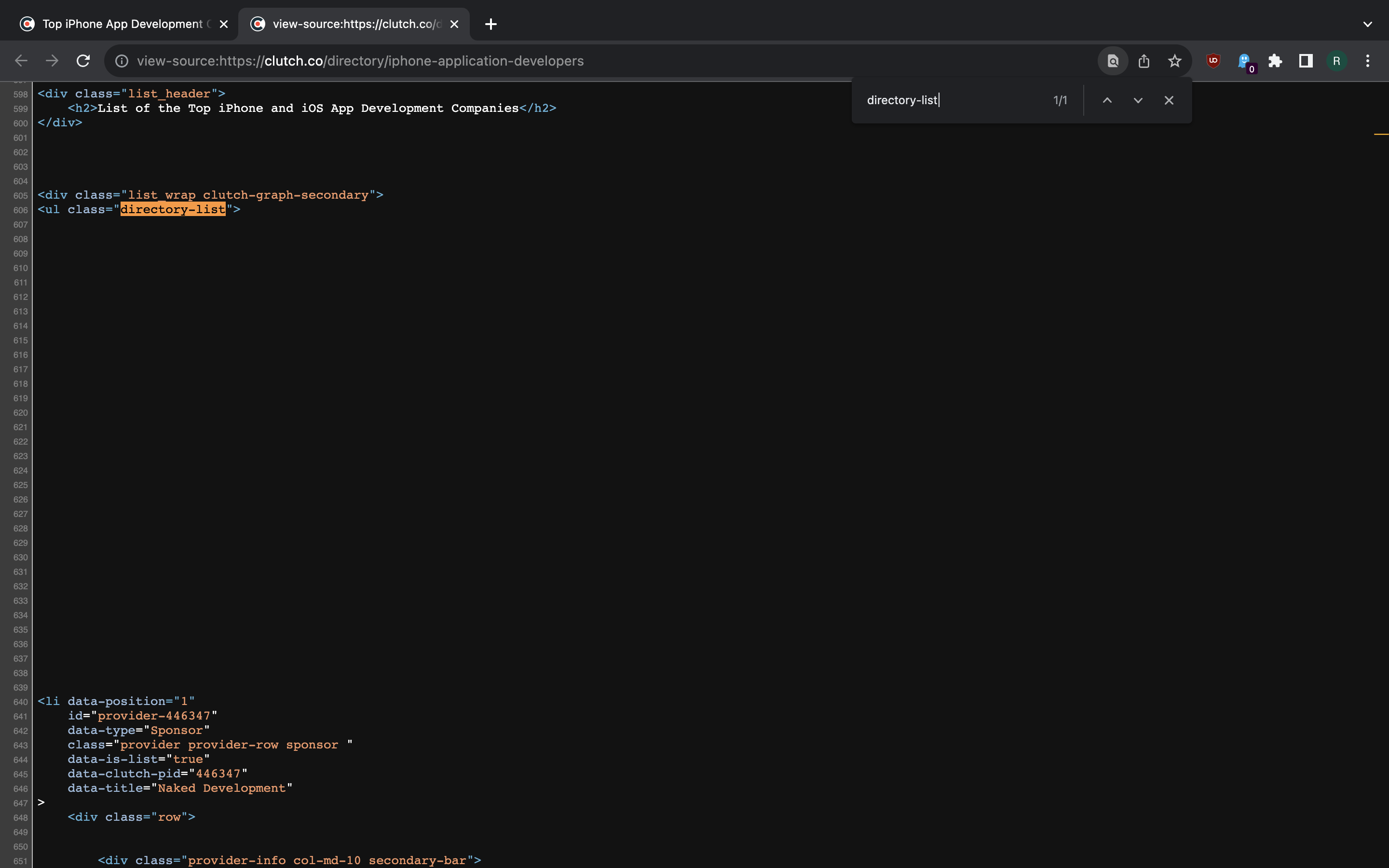Bookmark this page with the star icon

coord(1174,61)
